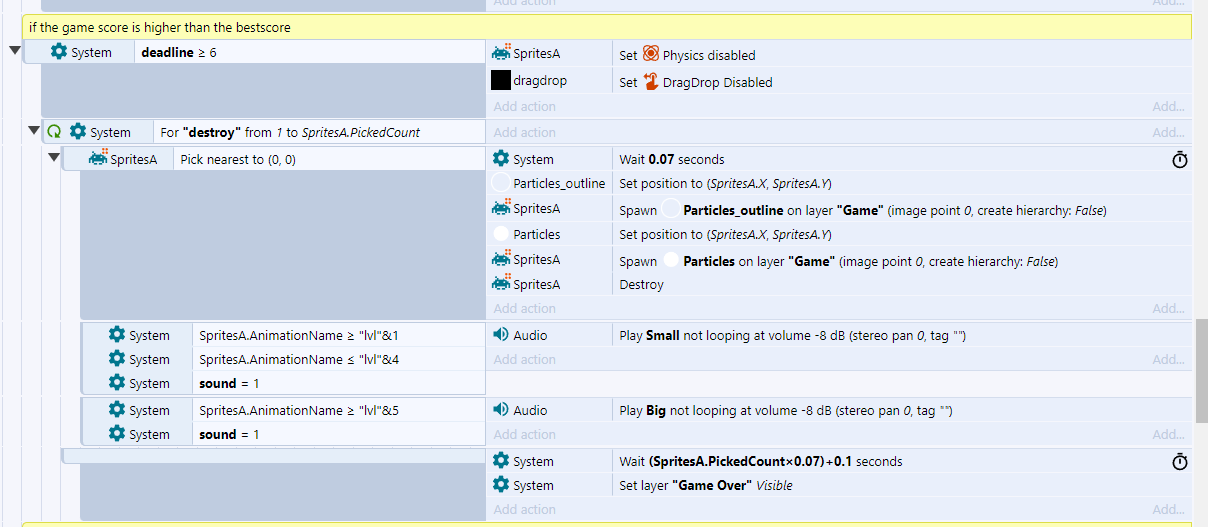Collapse the For "destroy" loop sub-event
This screenshot has width=1208, height=527.
(35, 131)
